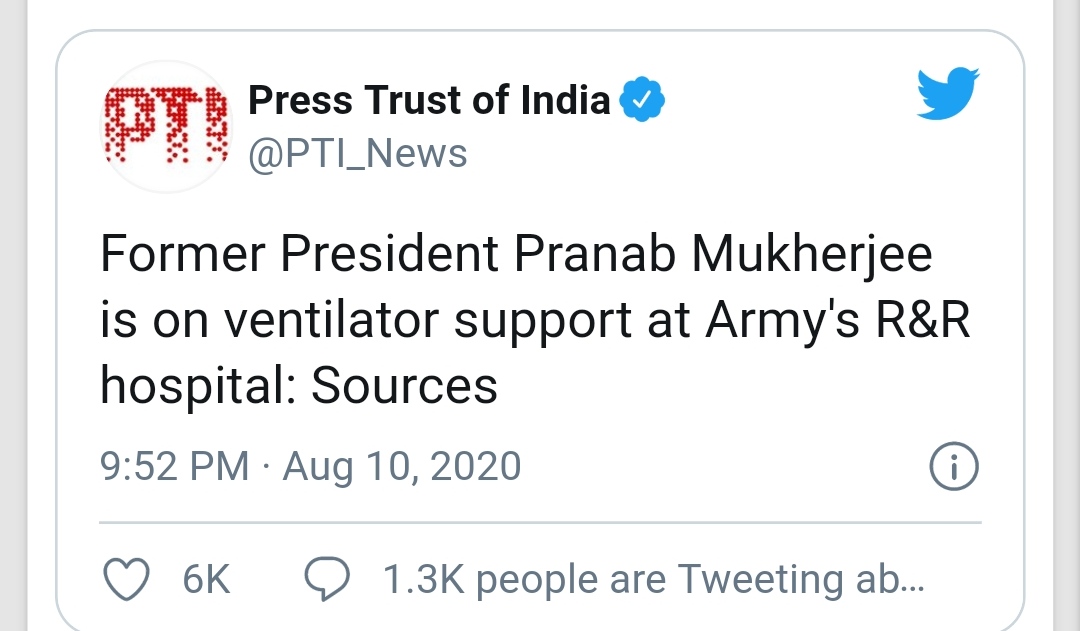Open the @PTI_News handle link
Viewport: 1080px width, 631px height.
pos(357,154)
